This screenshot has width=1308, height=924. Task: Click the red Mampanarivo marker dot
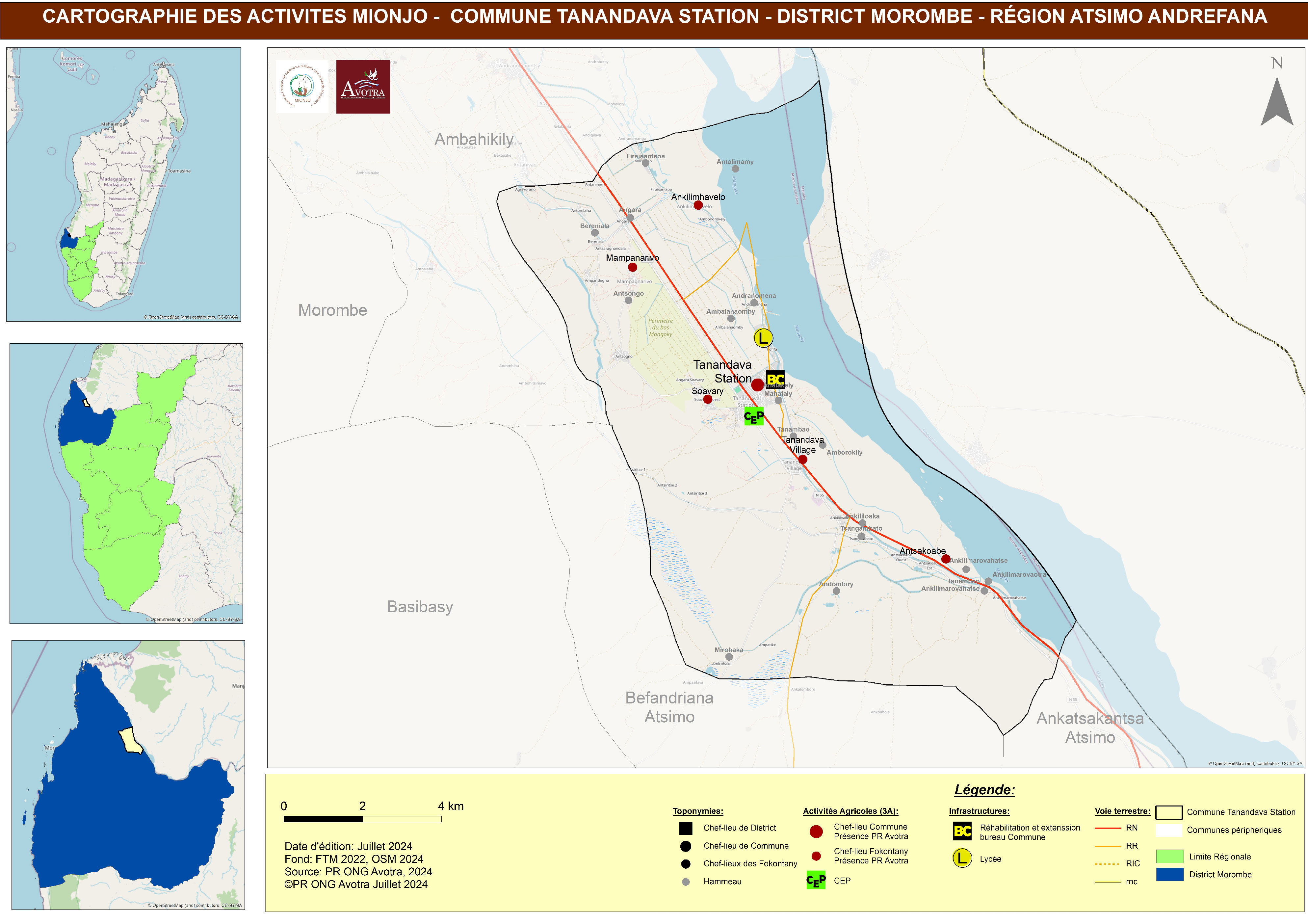632,267
